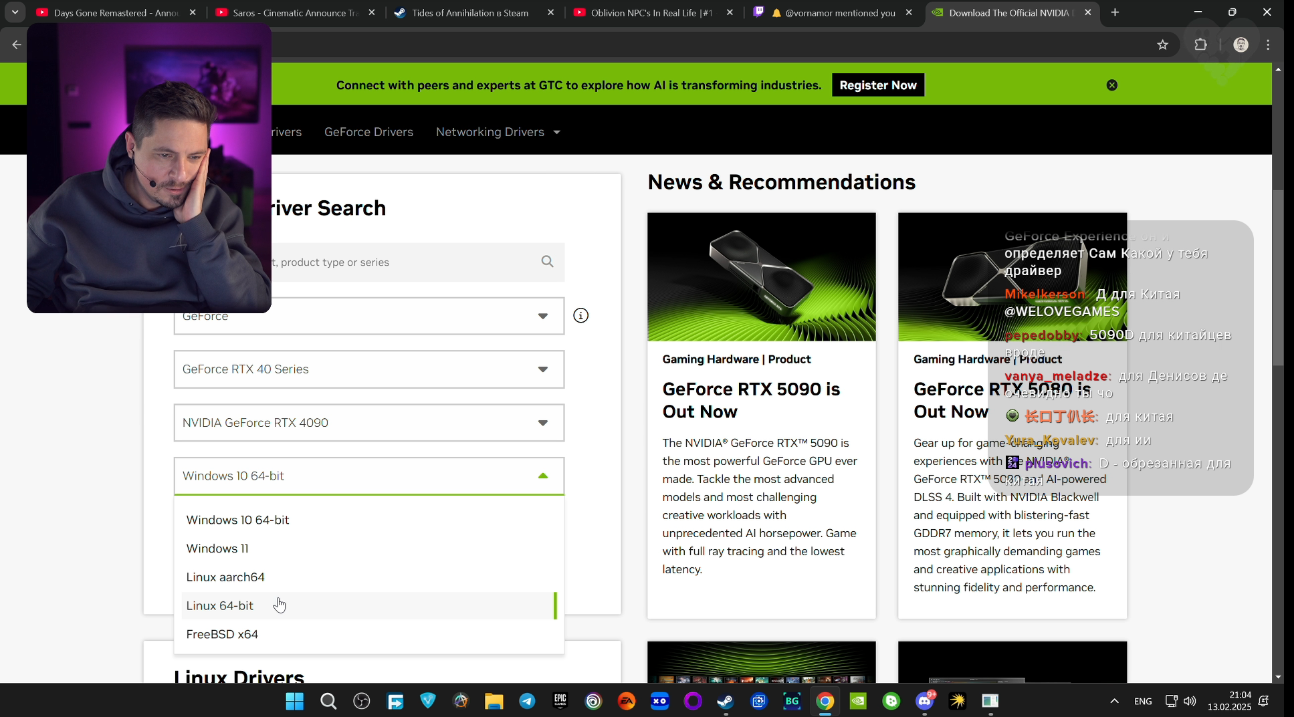Choose Linux aarch64 from the OS list
Image resolution: width=1294 pixels, height=717 pixels.
[369, 577]
